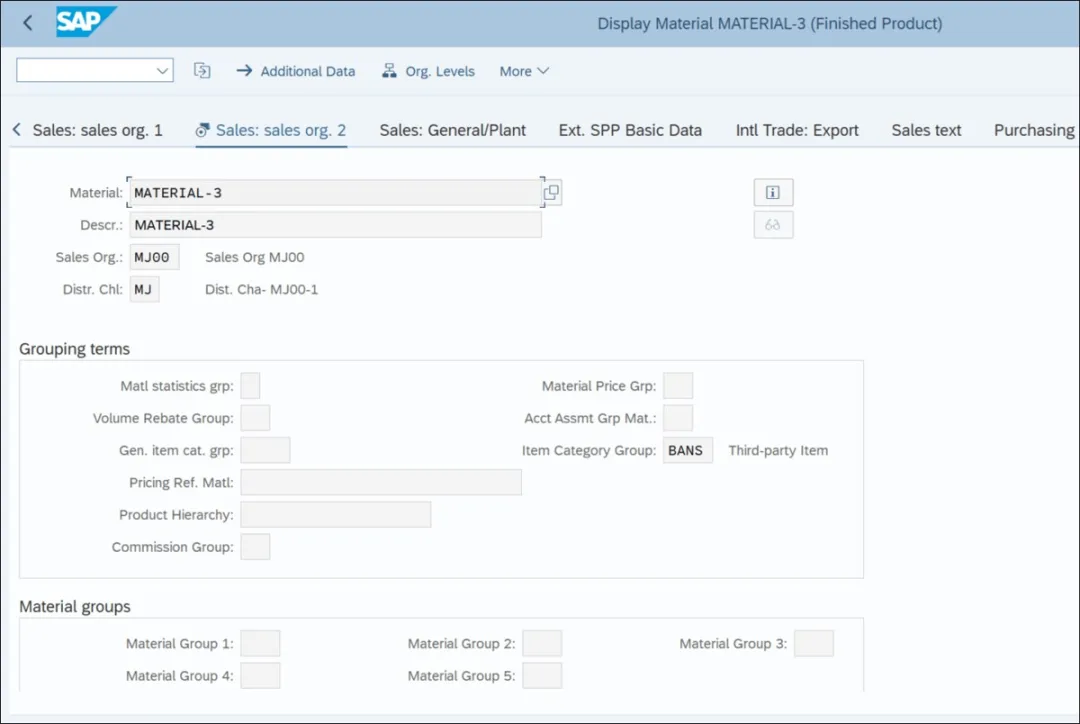Click the Product Hierarchy field
Screen dimensions: 1080x724
coord(335,515)
